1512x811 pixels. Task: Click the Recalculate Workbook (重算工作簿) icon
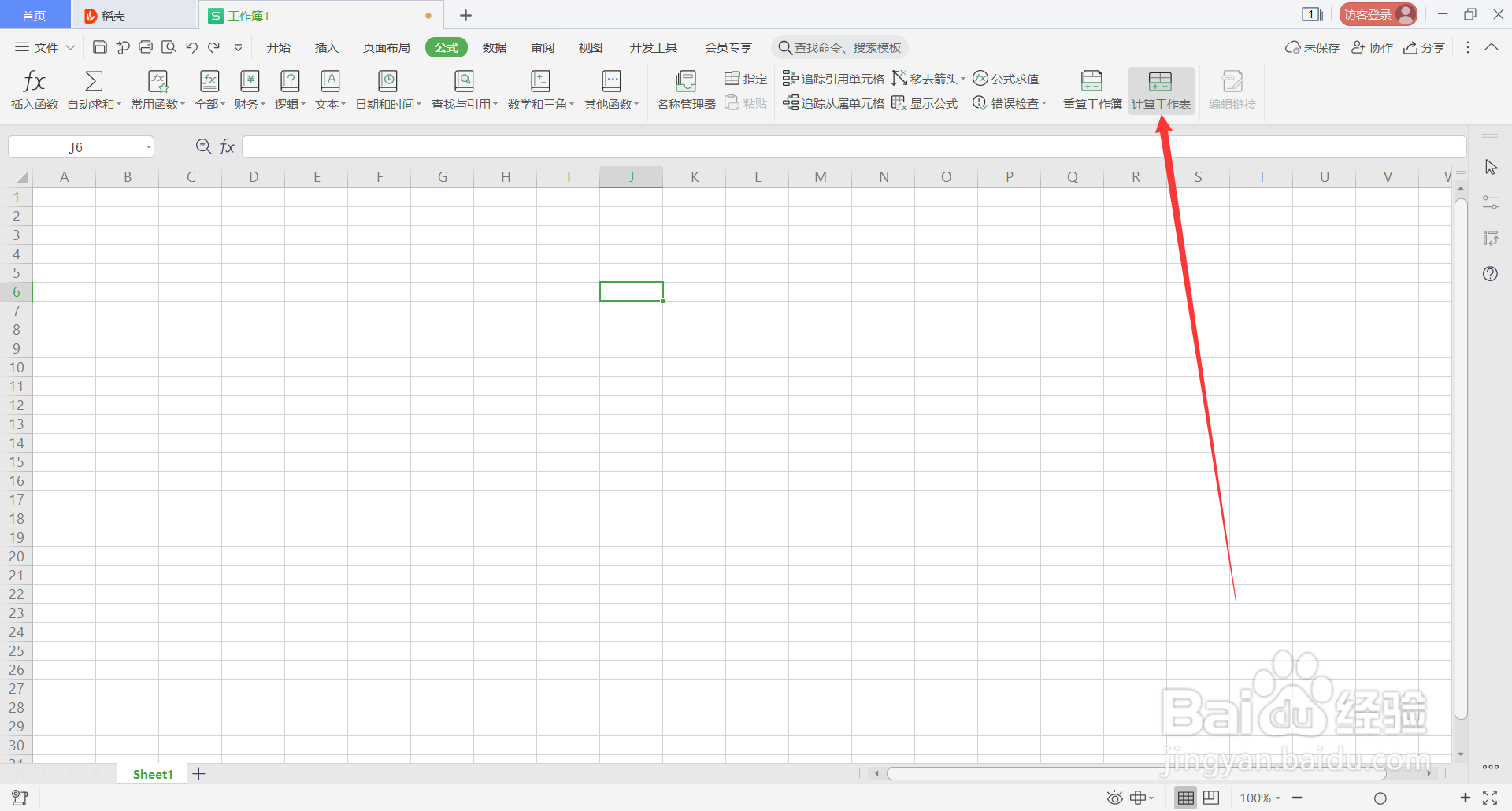(1092, 81)
